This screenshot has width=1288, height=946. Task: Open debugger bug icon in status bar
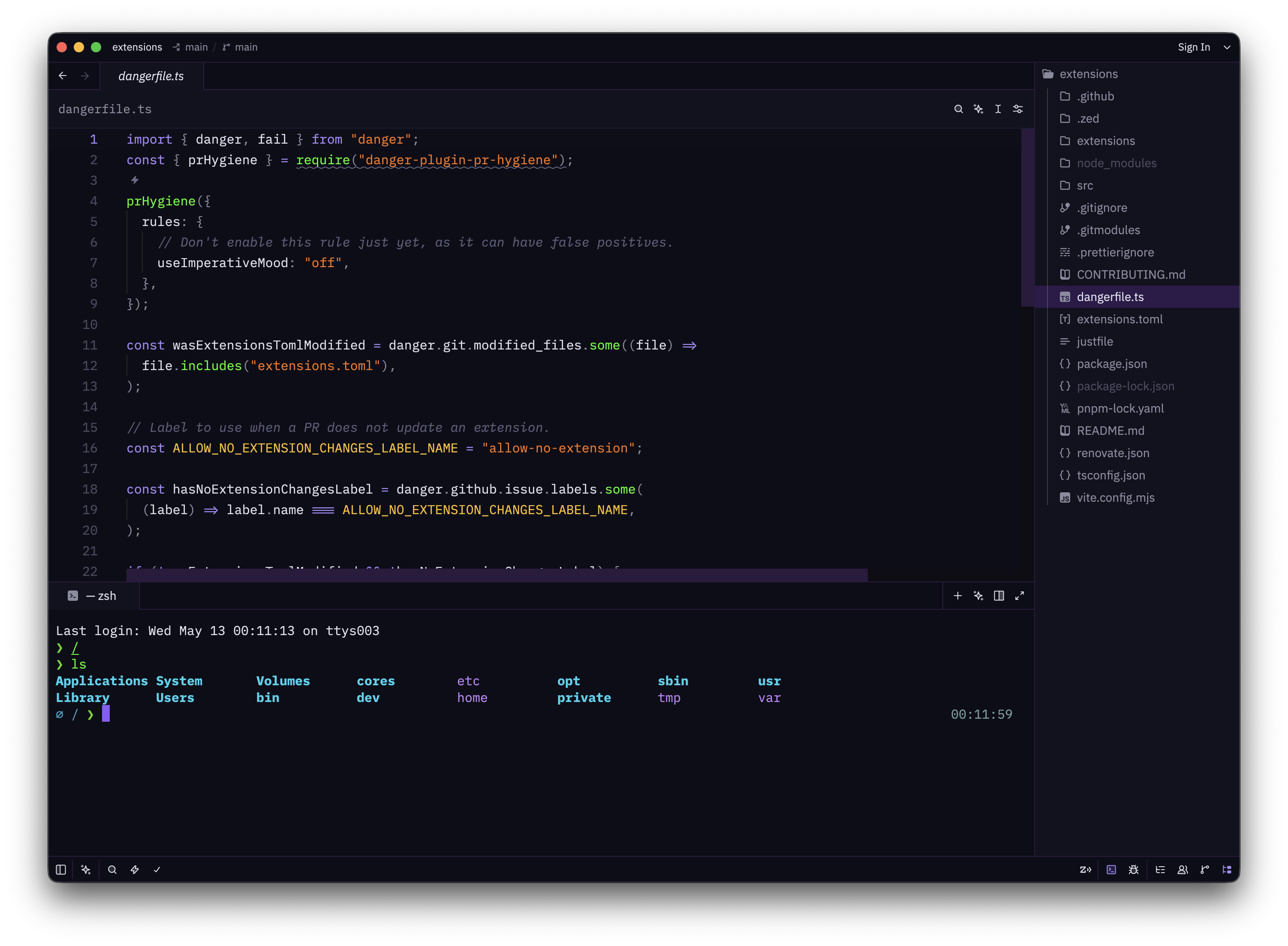pos(1134,870)
